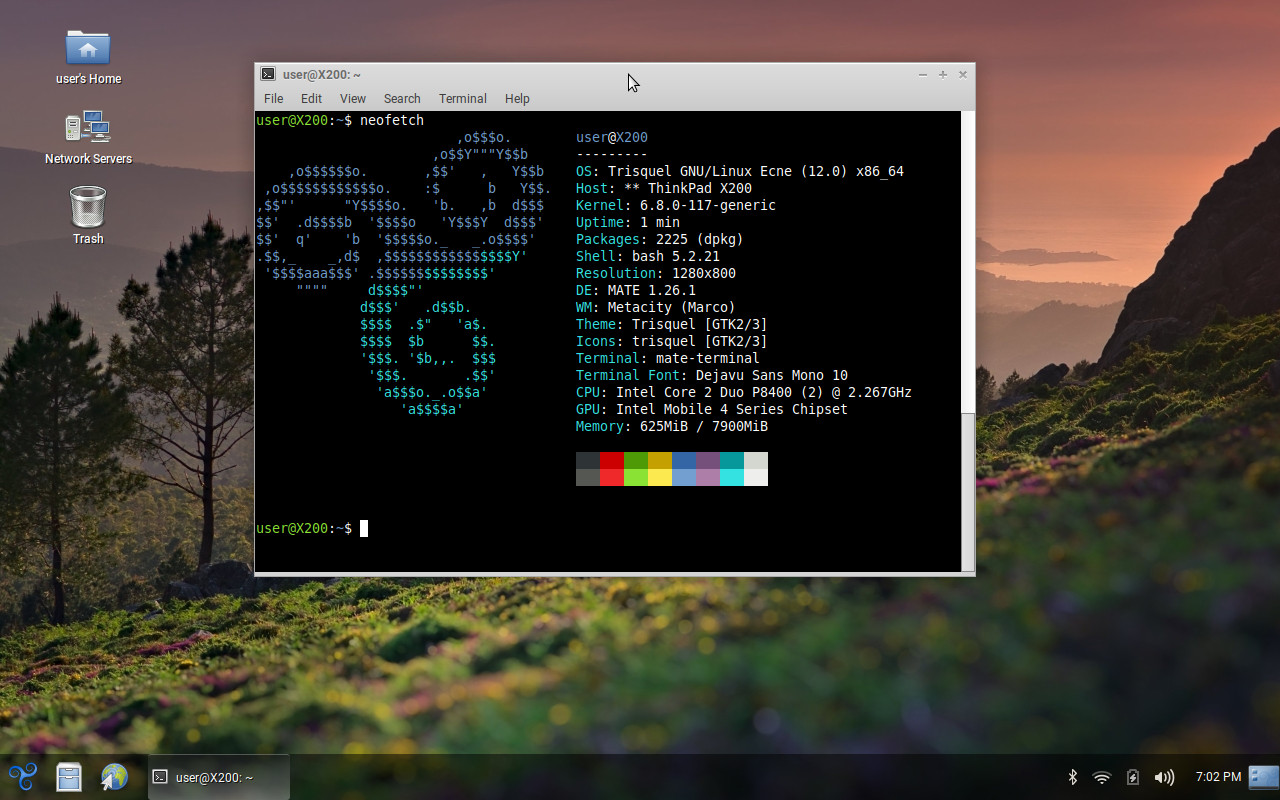Open the Search menu
The width and height of the screenshot is (1280, 800).
click(x=402, y=99)
